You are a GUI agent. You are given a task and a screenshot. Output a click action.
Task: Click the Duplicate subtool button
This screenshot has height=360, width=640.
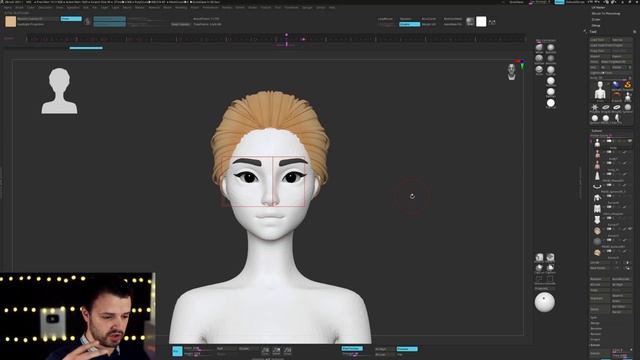point(599,298)
